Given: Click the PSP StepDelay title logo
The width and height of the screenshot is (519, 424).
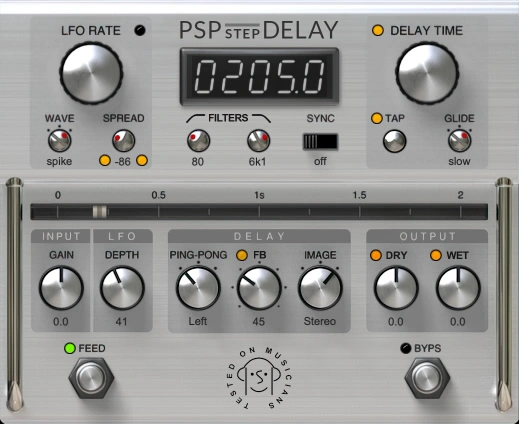Looking at the screenshot, I should pos(259,30).
